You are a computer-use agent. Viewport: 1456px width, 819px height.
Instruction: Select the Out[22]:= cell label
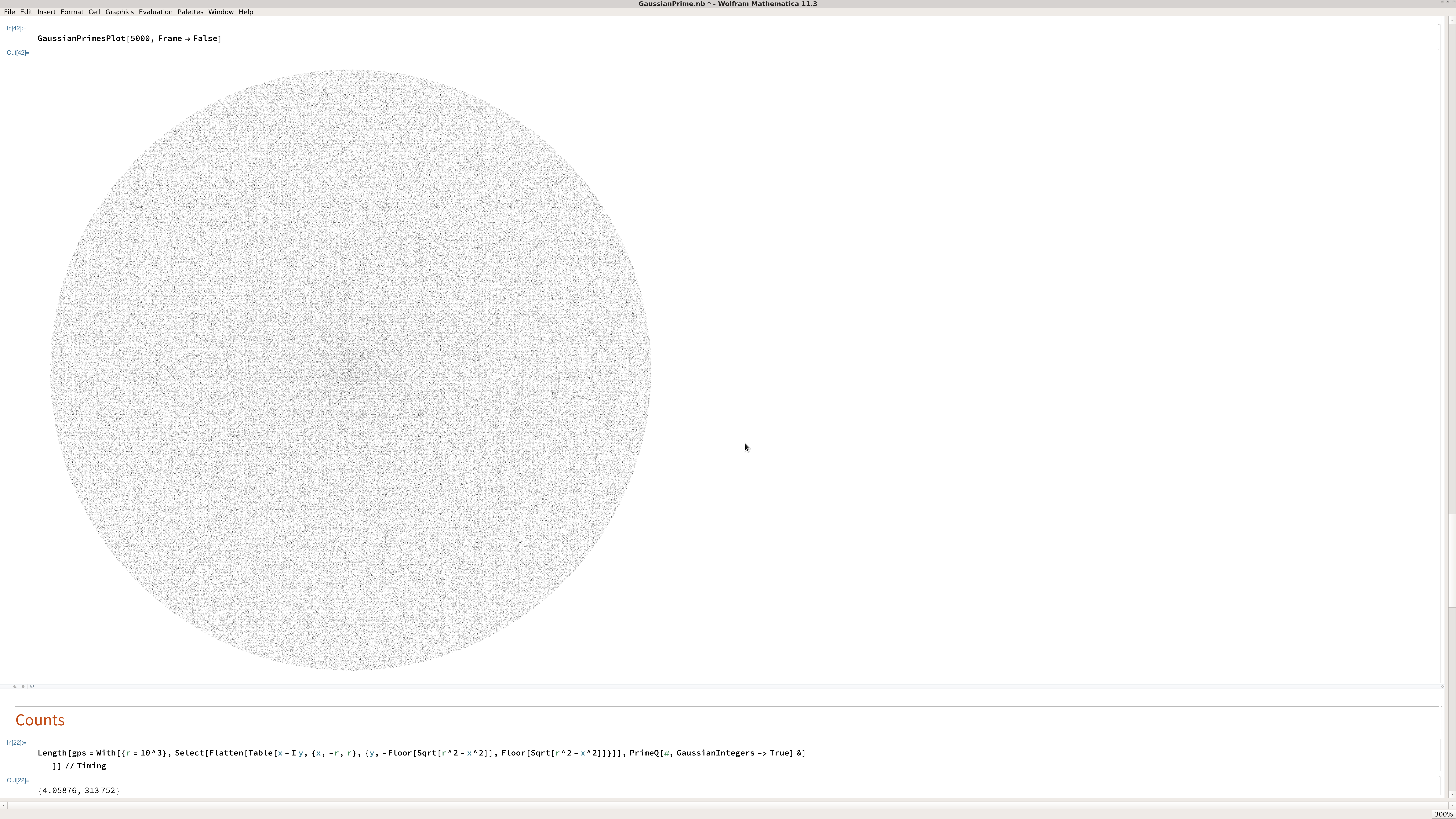(18, 780)
